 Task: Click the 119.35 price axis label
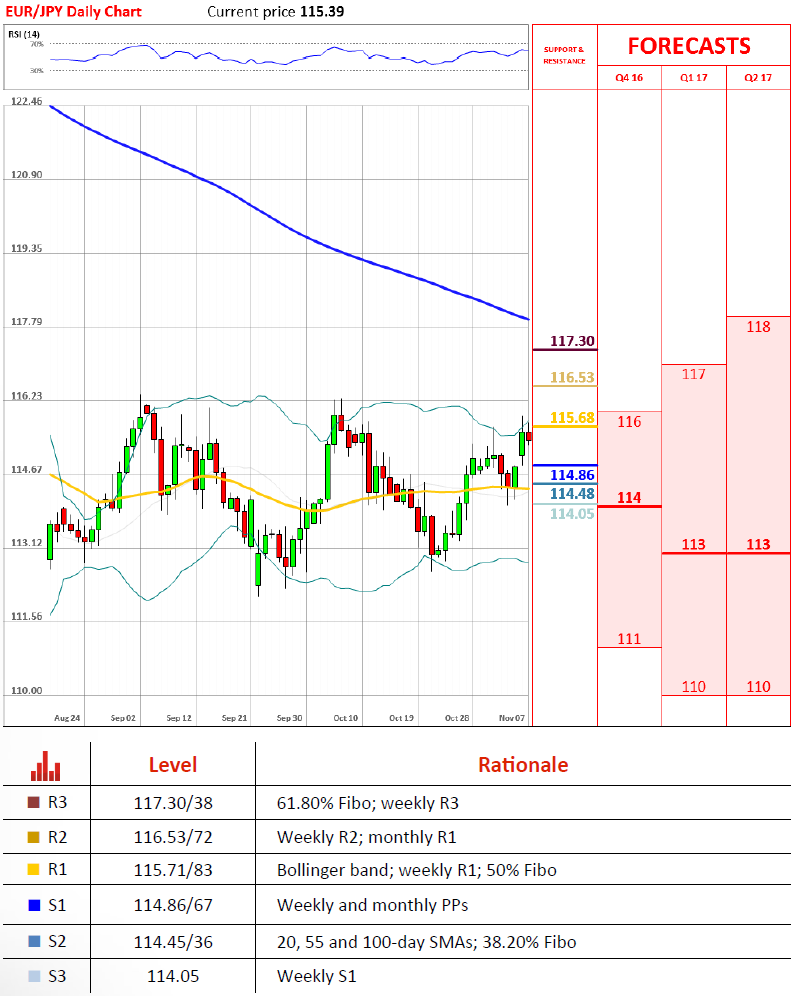tap(27, 248)
